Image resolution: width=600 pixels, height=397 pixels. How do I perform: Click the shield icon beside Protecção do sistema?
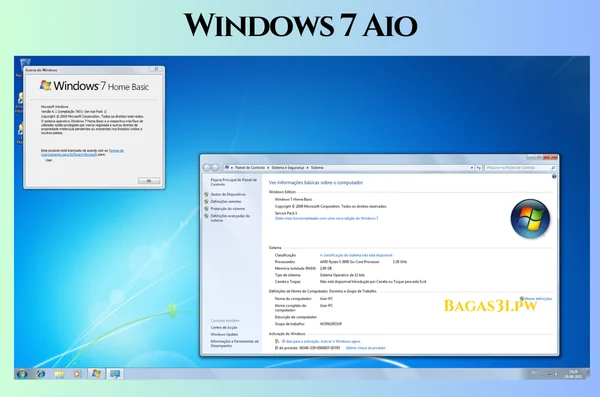(207, 209)
